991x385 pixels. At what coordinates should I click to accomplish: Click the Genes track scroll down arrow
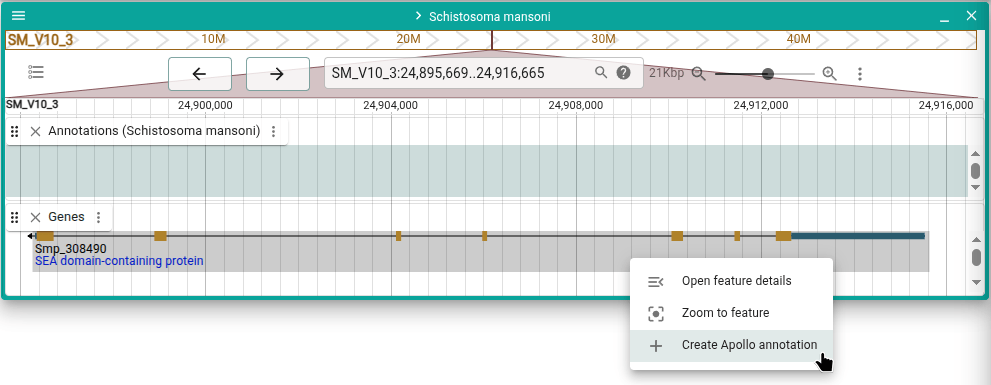pyautogui.click(x=976, y=282)
